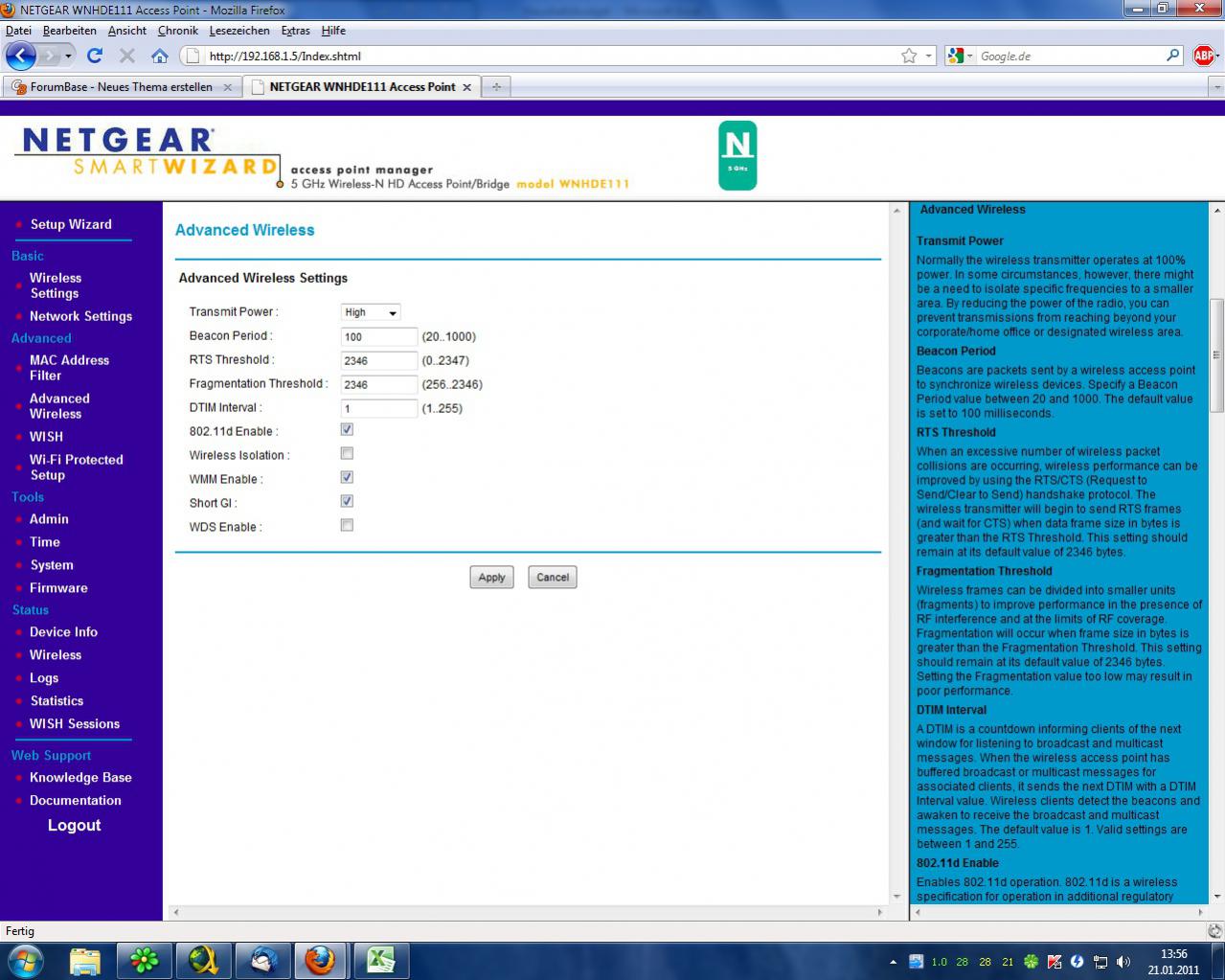This screenshot has height=980, width=1225.
Task: Bookmark this page with the star icon
Action: pyautogui.click(x=909, y=56)
